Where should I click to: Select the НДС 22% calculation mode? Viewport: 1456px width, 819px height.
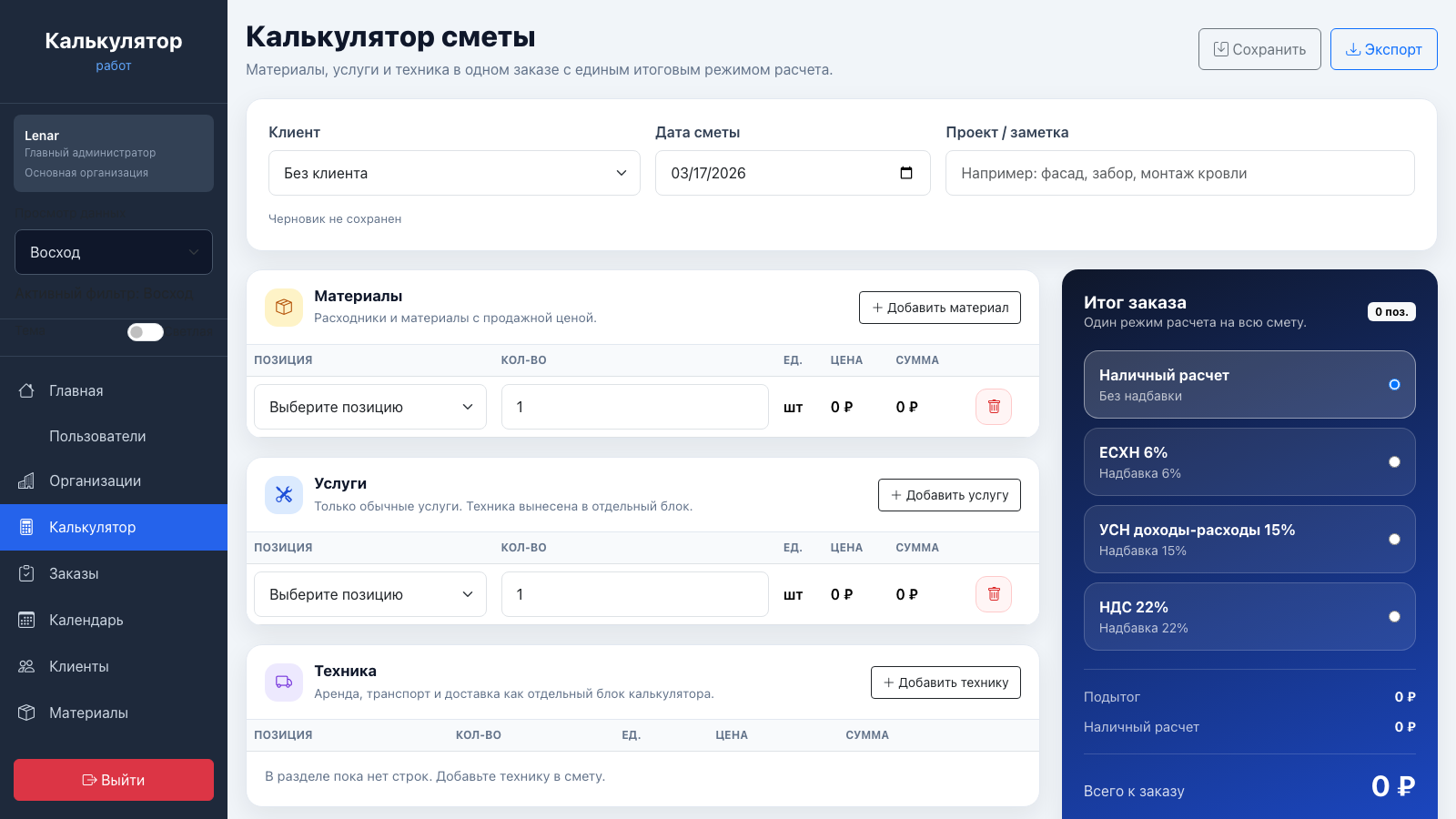coord(1249,616)
